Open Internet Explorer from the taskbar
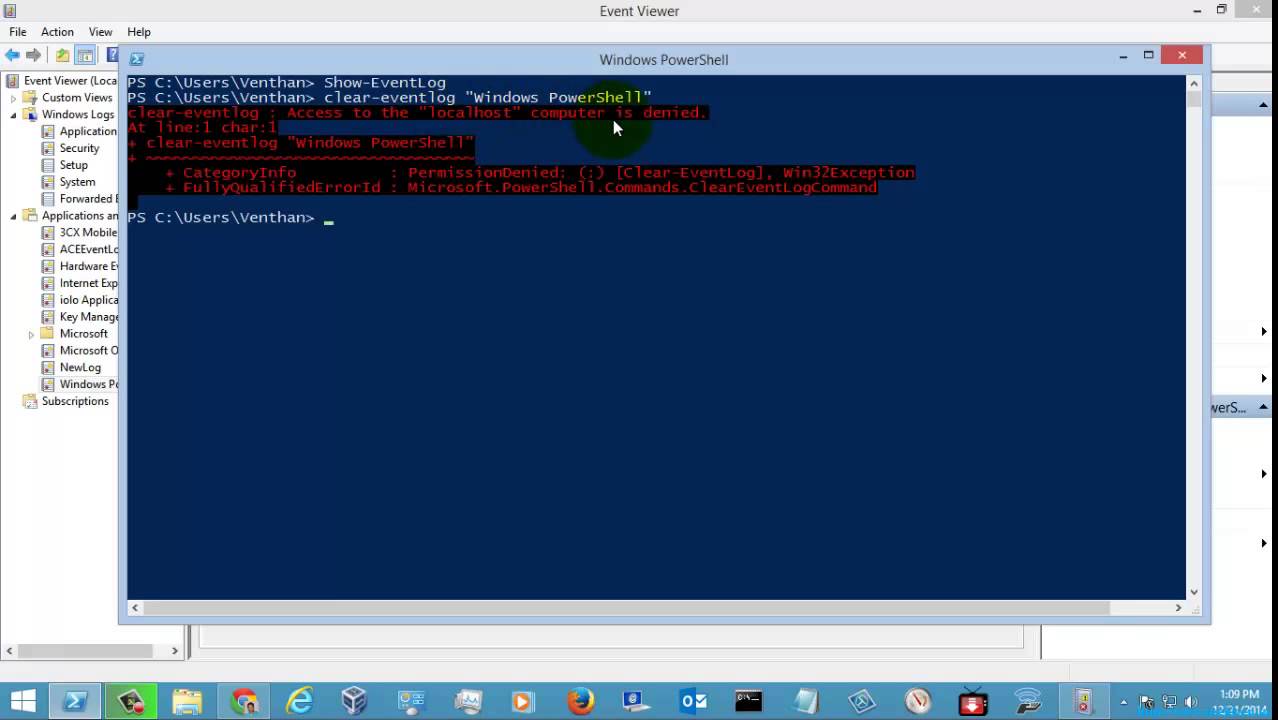The height and width of the screenshot is (720, 1278). (299, 701)
